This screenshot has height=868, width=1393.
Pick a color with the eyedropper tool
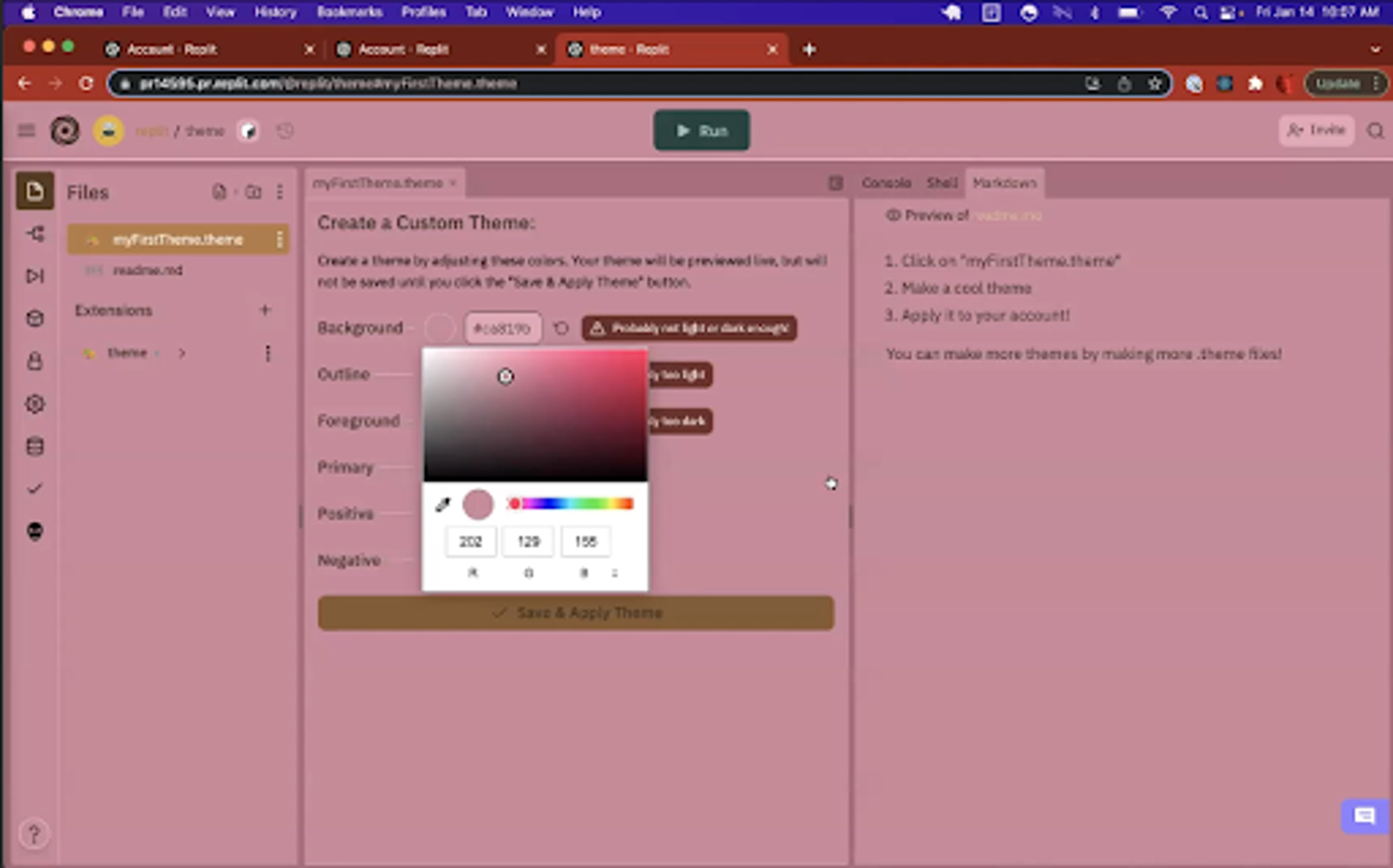pyautogui.click(x=443, y=504)
